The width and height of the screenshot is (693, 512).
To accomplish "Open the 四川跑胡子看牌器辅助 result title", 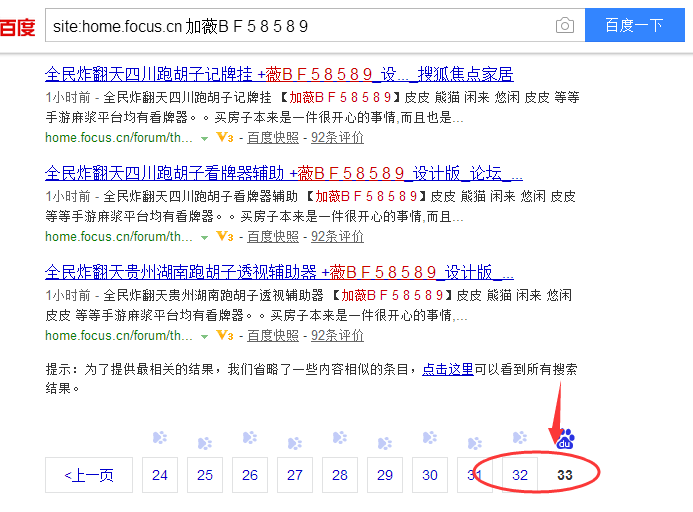I will point(284,173).
